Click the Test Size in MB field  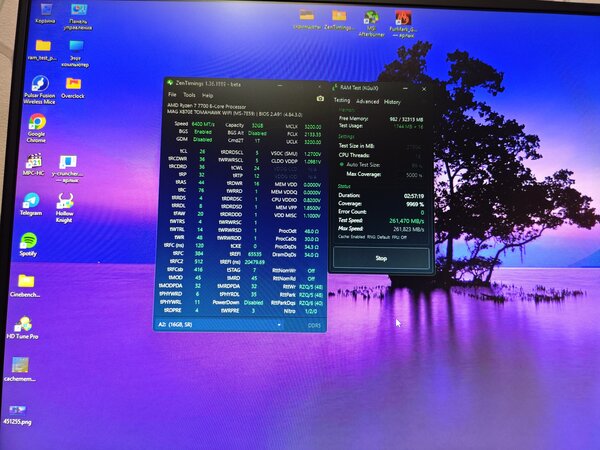click(x=412, y=147)
